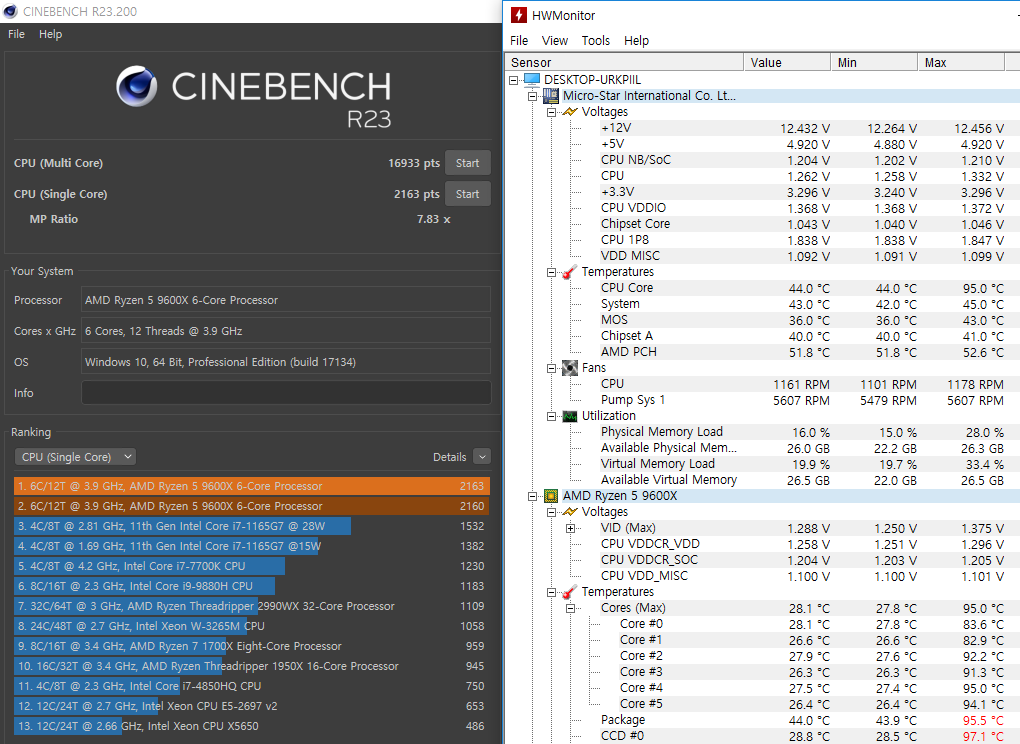Open HWMonitor Tools menu
The width and height of the screenshot is (1020, 744).
coord(596,40)
